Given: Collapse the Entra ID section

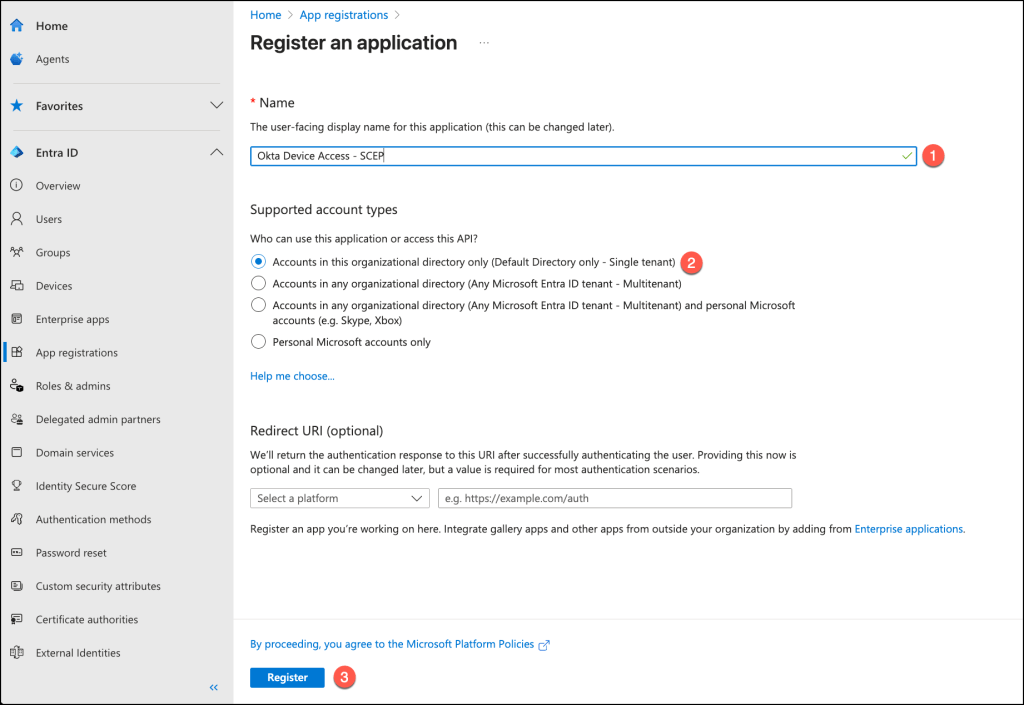Looking at the screenshot, I should point(216,153).
